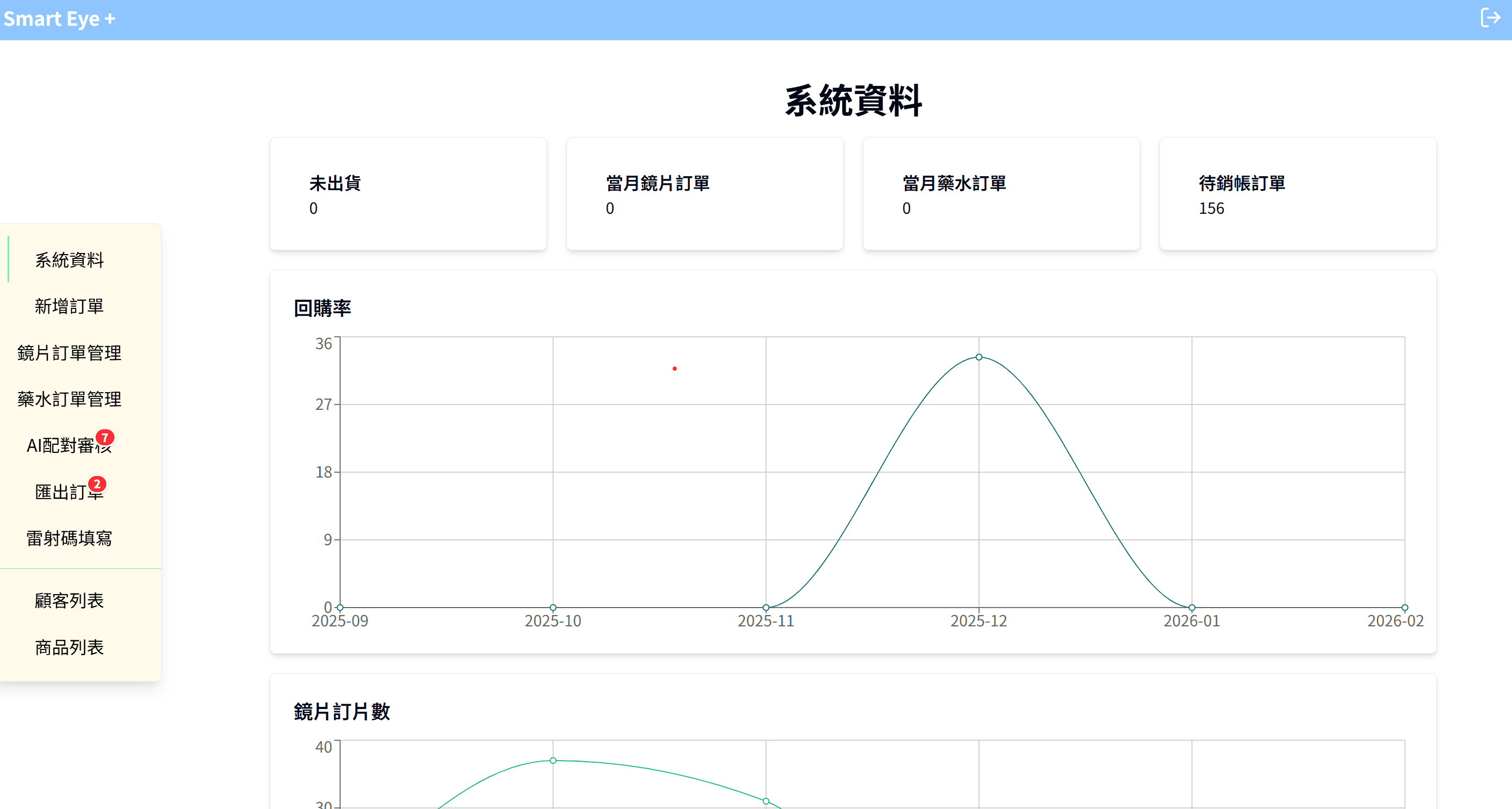
Task: Click the red dot on the 回購率 chart
Action: coord(674,369)
